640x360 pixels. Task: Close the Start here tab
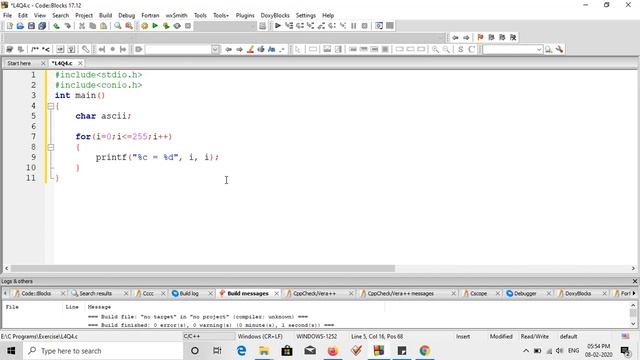tap(43, 63)
